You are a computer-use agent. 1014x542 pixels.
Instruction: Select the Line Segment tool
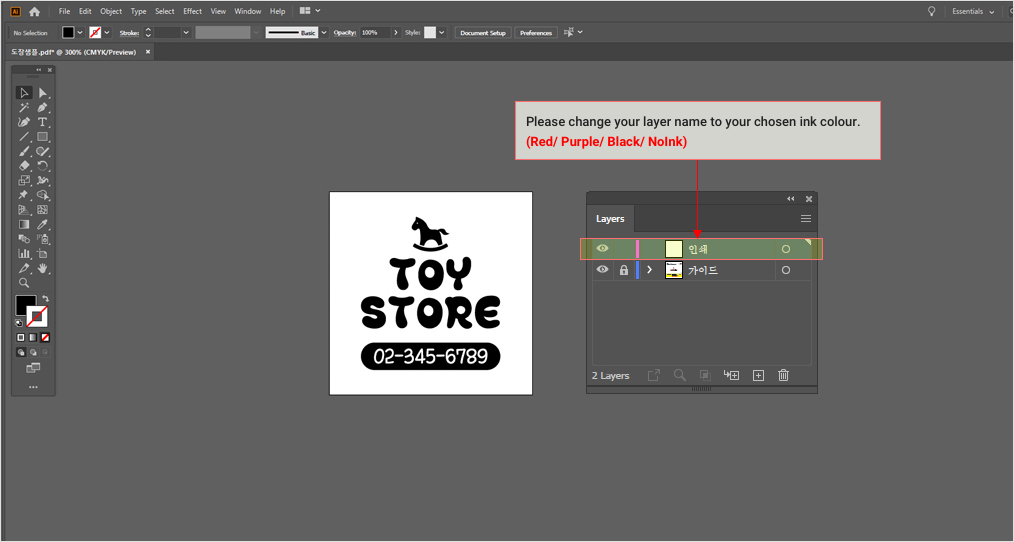24,136
